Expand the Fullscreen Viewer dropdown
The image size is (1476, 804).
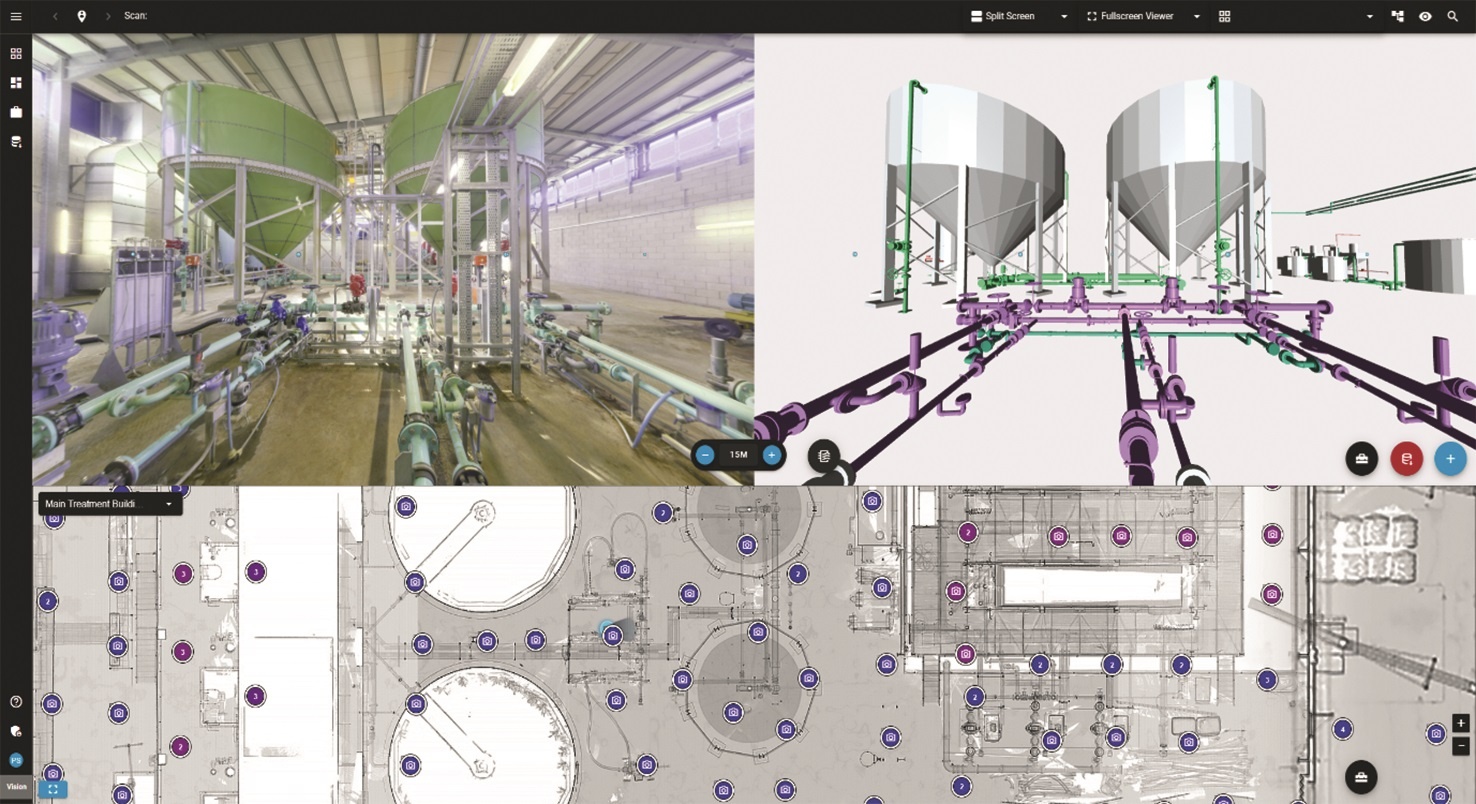click(1196, 16)
